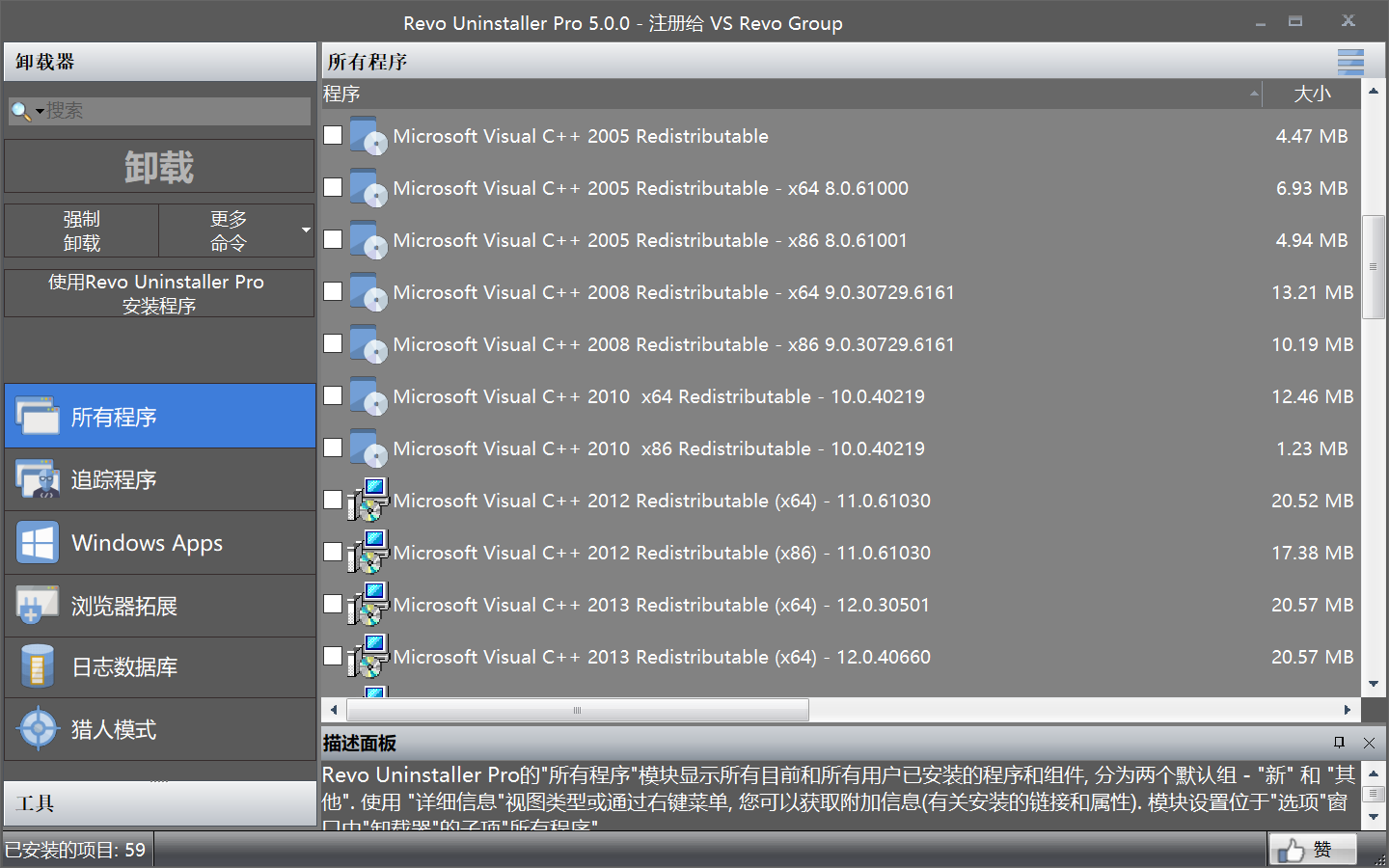The width and height of the screenshot is (1389, 868).
Task: Pin the description panel (描述面板) float icon
Action: click(x=1339, y=743)
